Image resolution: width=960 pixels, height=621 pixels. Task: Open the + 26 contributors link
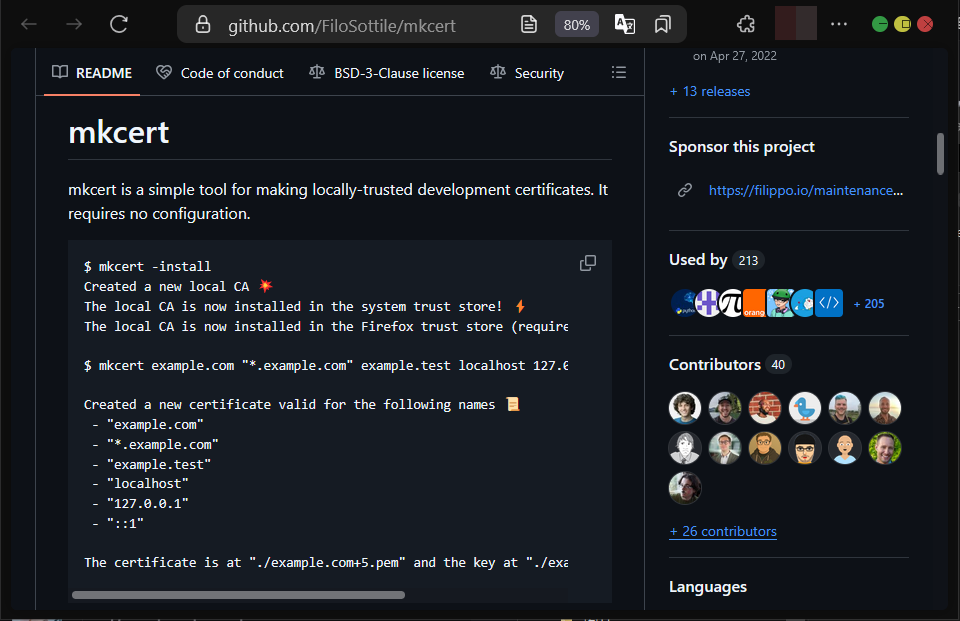[x=723, y=532]
